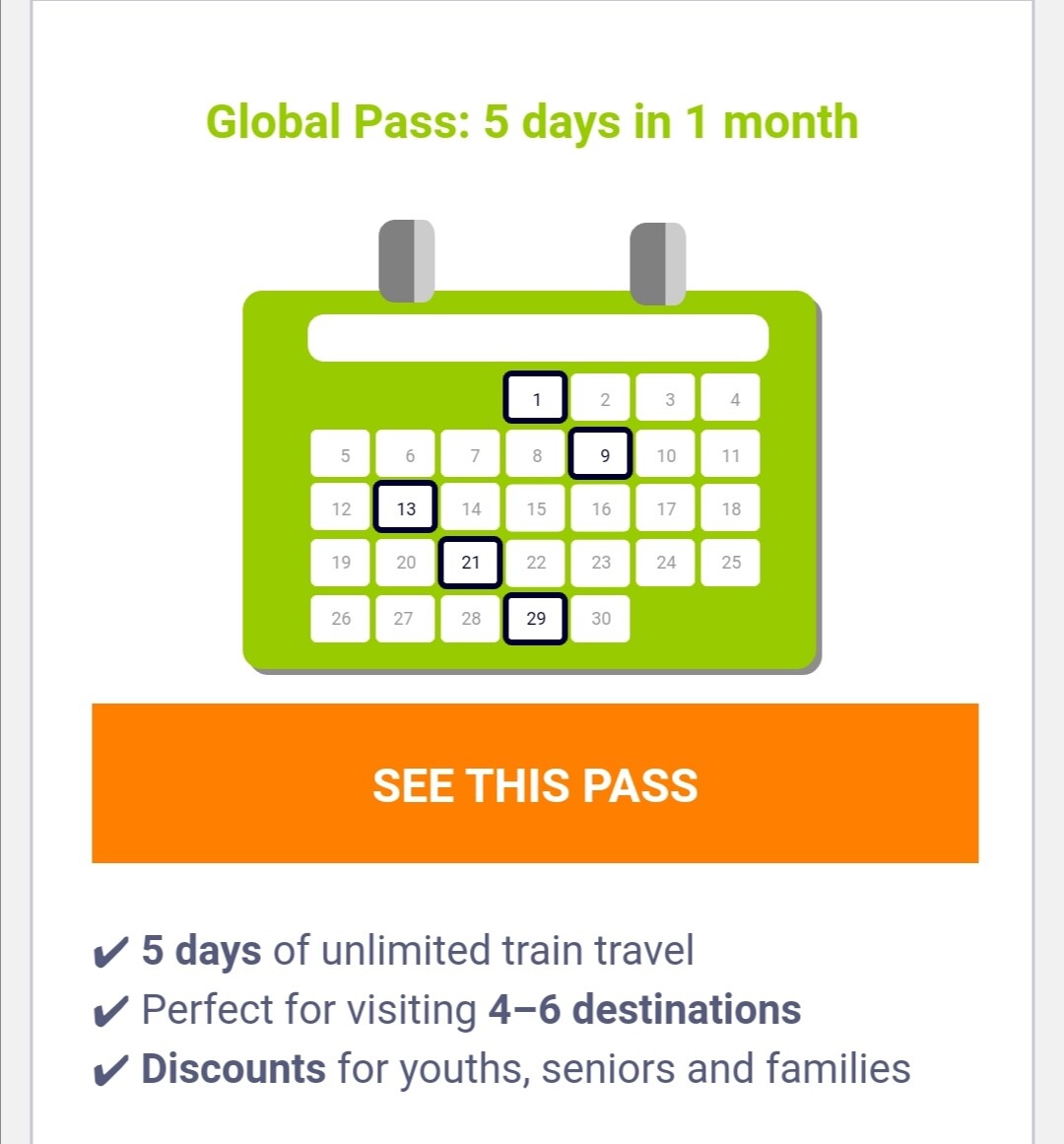Click the left calendar binder ring
Screen dimensions: 1064x1144
[407, 260]
